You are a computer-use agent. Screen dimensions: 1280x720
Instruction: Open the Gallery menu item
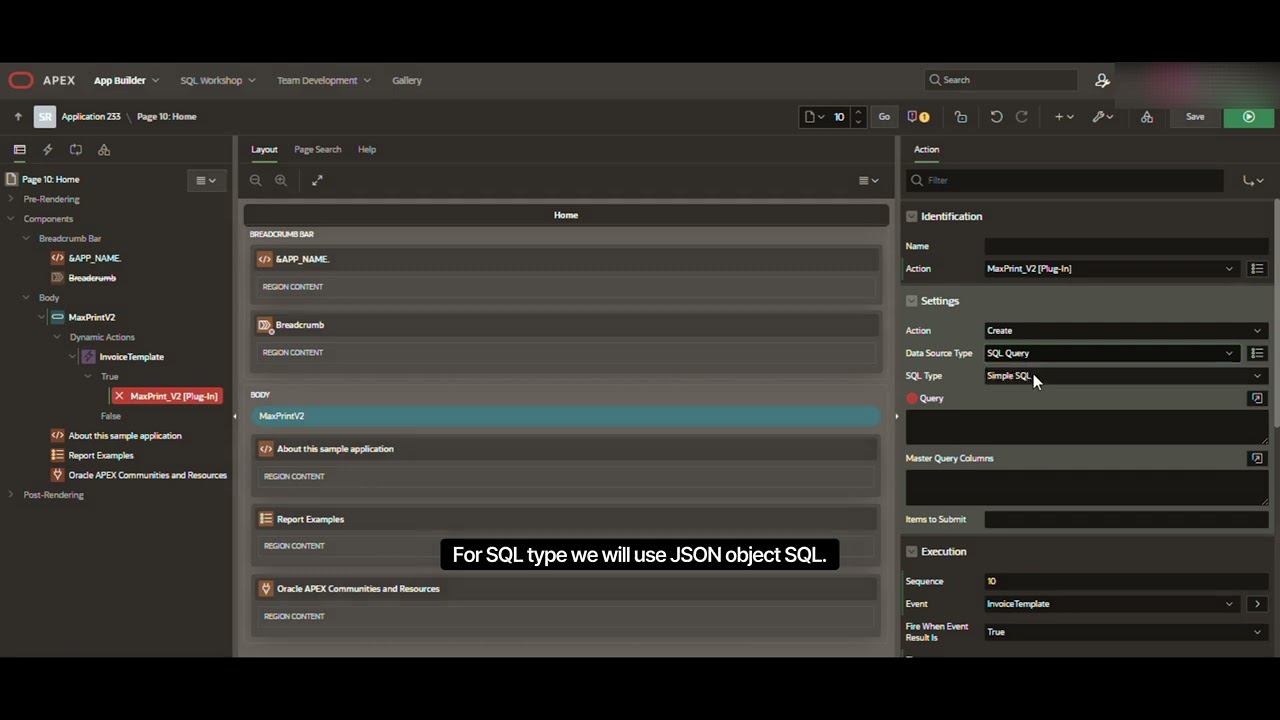(x=407, y=80)
